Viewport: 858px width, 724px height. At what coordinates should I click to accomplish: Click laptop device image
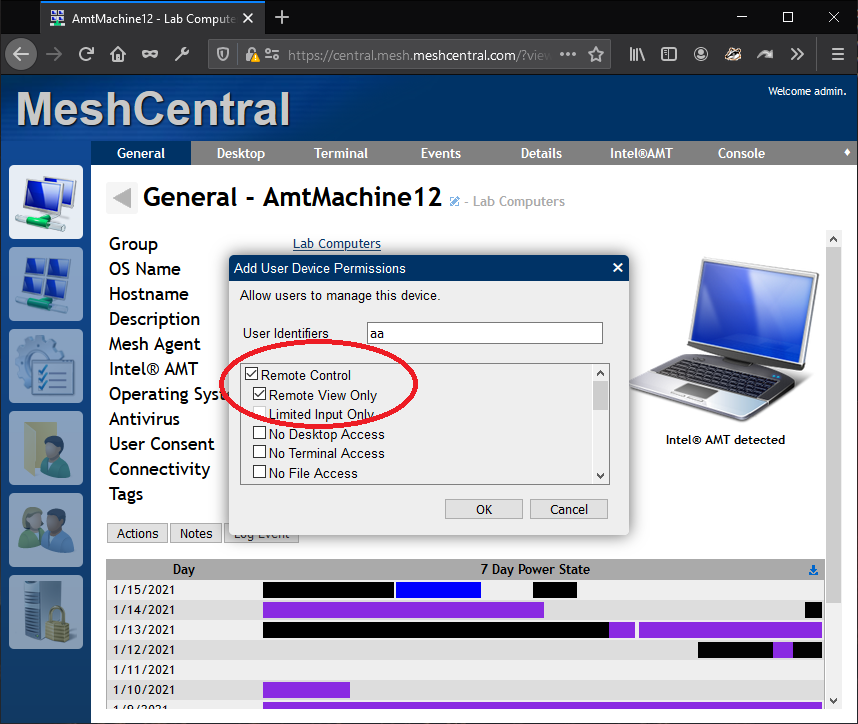tap(726, 339)
